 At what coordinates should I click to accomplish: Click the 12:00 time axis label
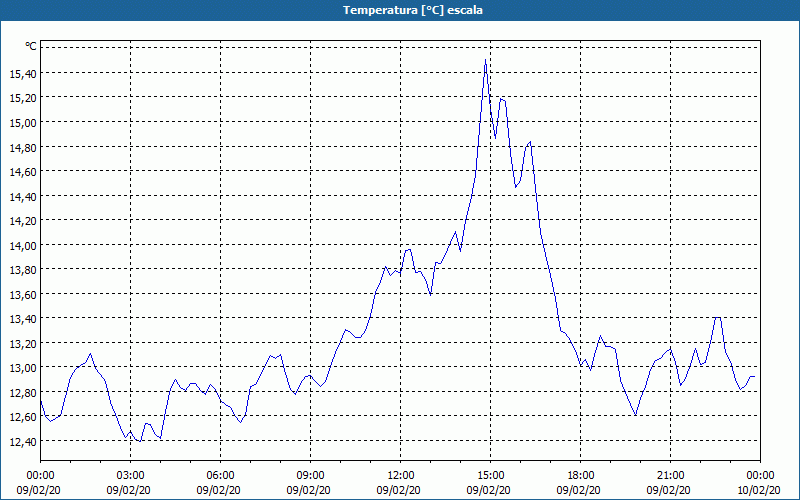point(401,476)
